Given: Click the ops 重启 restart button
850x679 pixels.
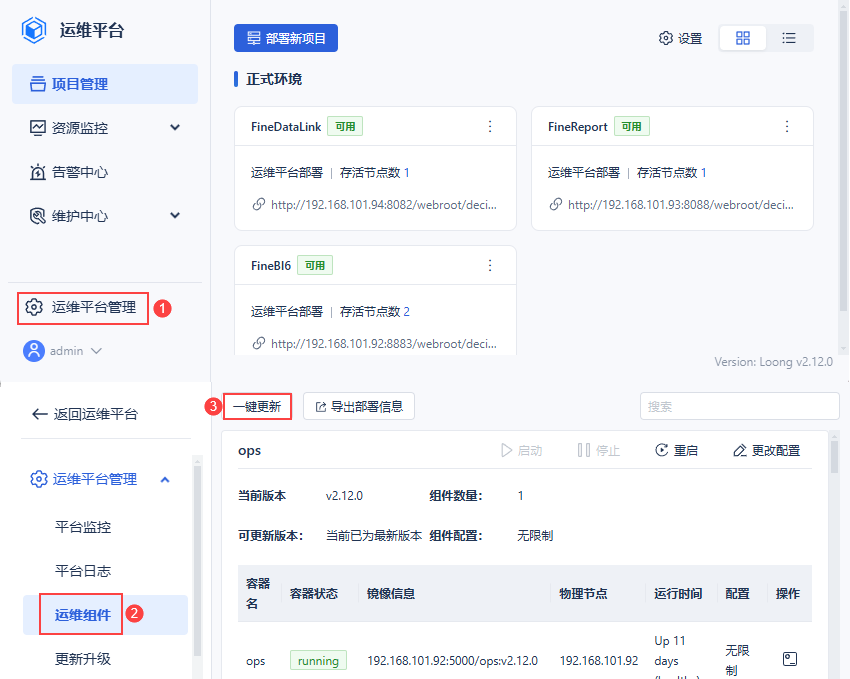Looking at the screenshot, I should (677, 450).
